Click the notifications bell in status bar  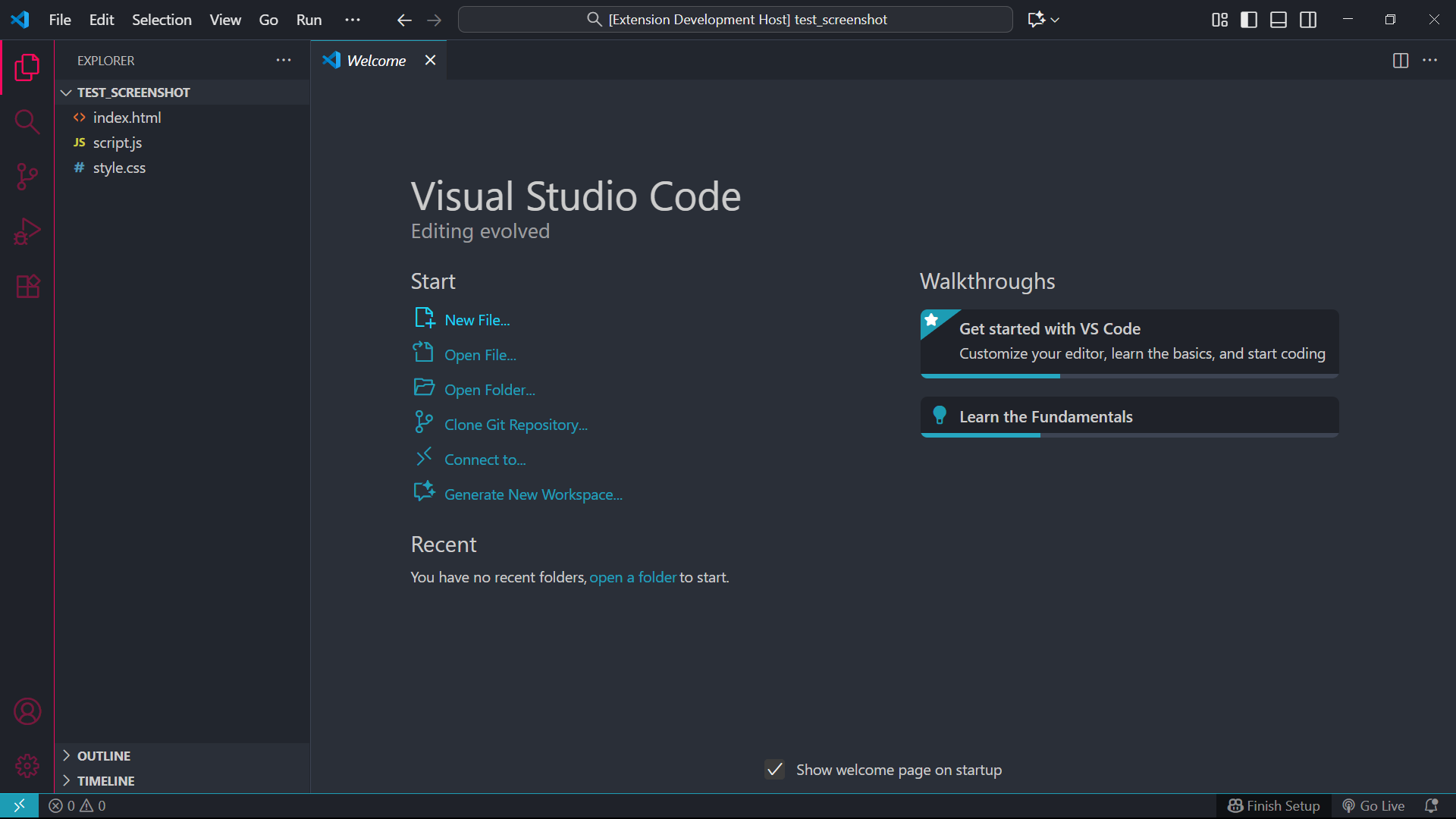tap(1431, 805)
